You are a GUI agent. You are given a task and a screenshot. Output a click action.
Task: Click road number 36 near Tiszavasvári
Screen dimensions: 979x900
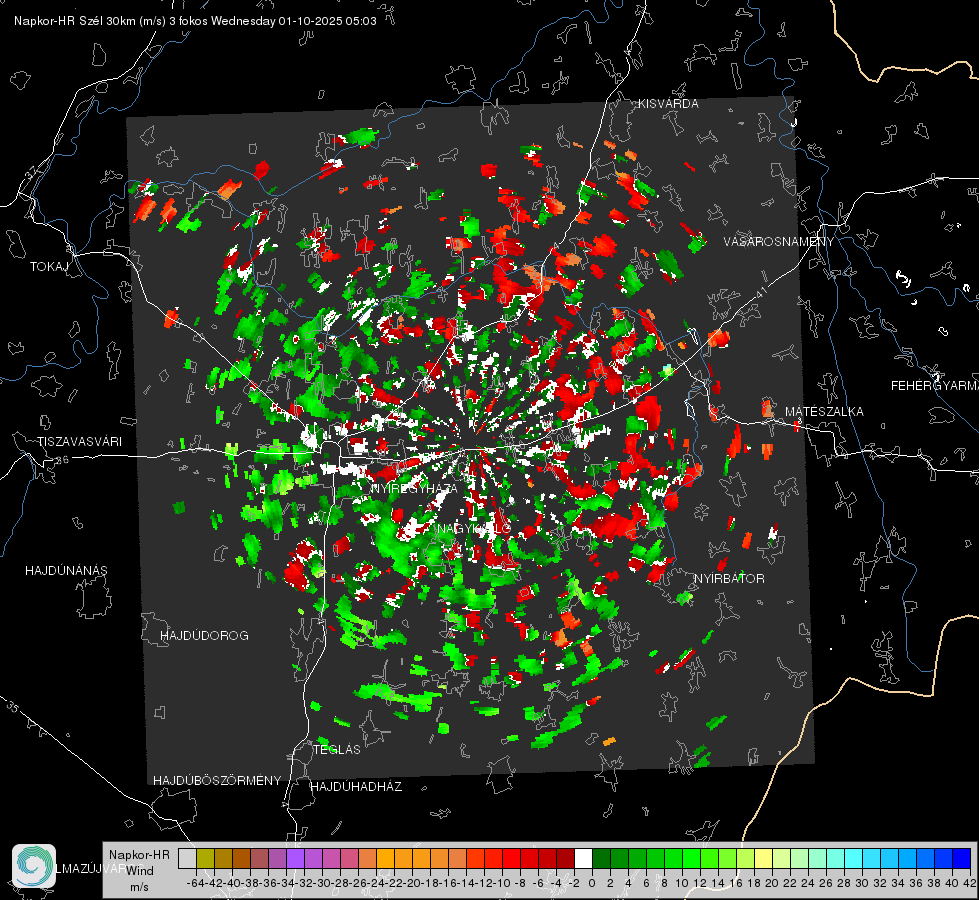pyautogui.click(x=62, y=460)
